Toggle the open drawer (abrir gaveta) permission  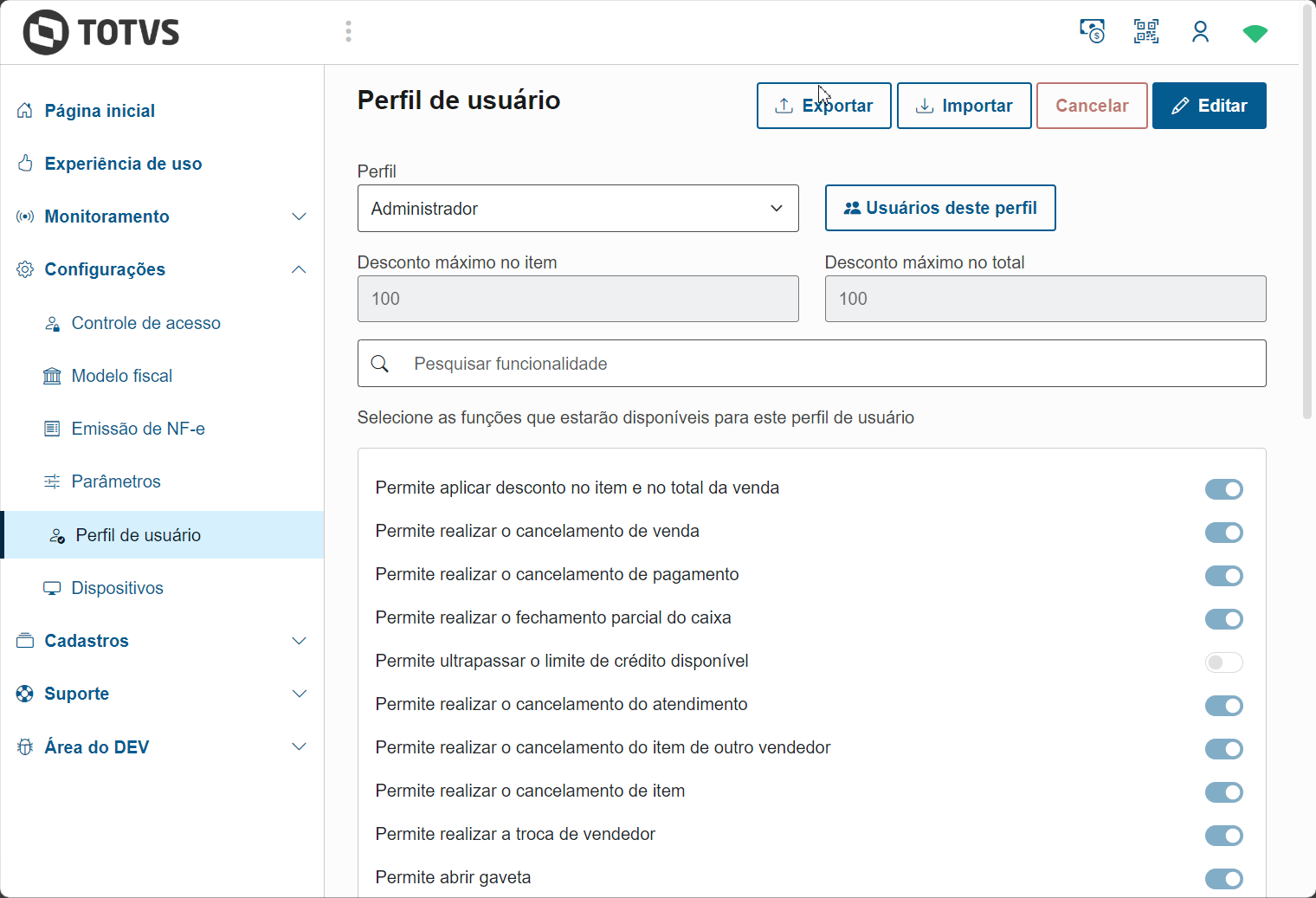[1223, 879]
